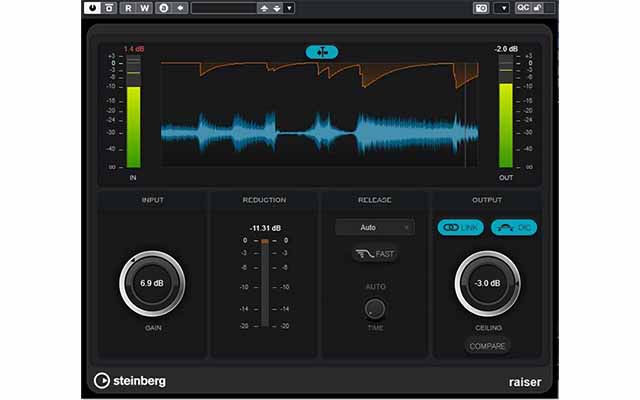
Task: Toggle the quick controls lock icon
Action: (538, 8)
